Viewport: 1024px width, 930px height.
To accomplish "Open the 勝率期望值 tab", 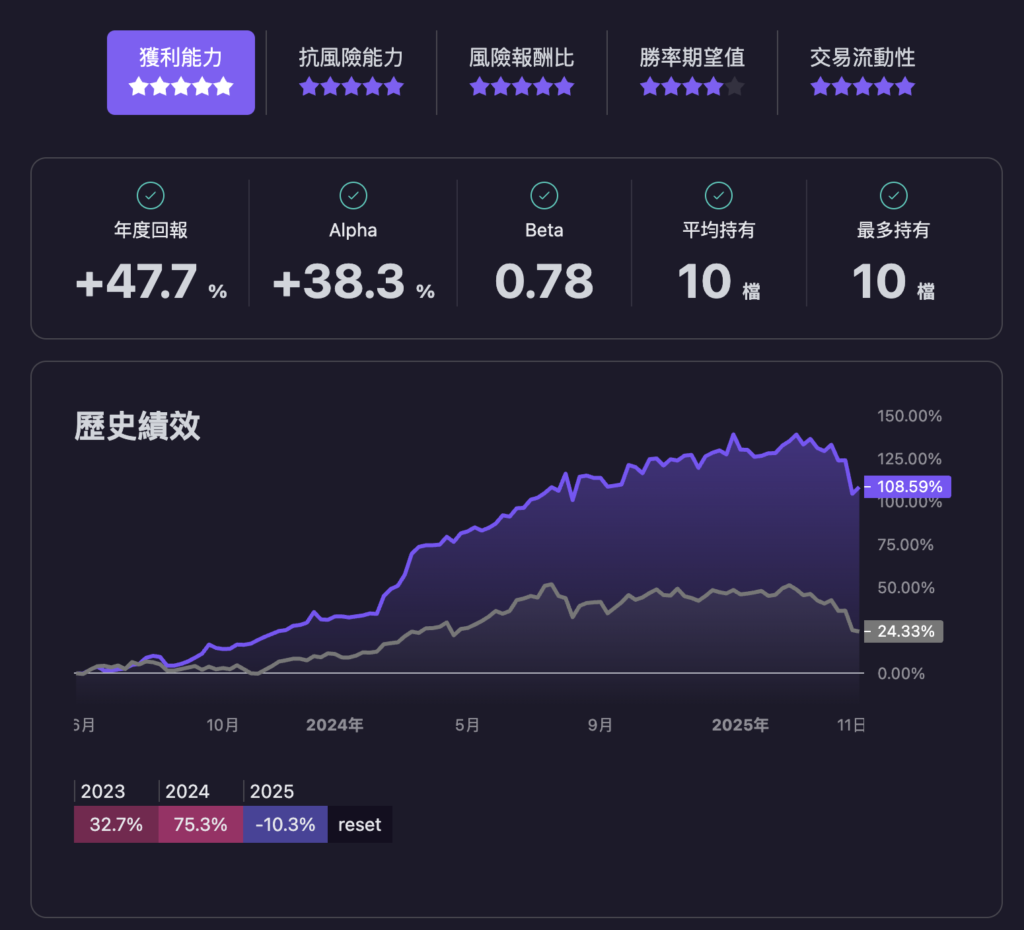I will click(x=692, y=72).
